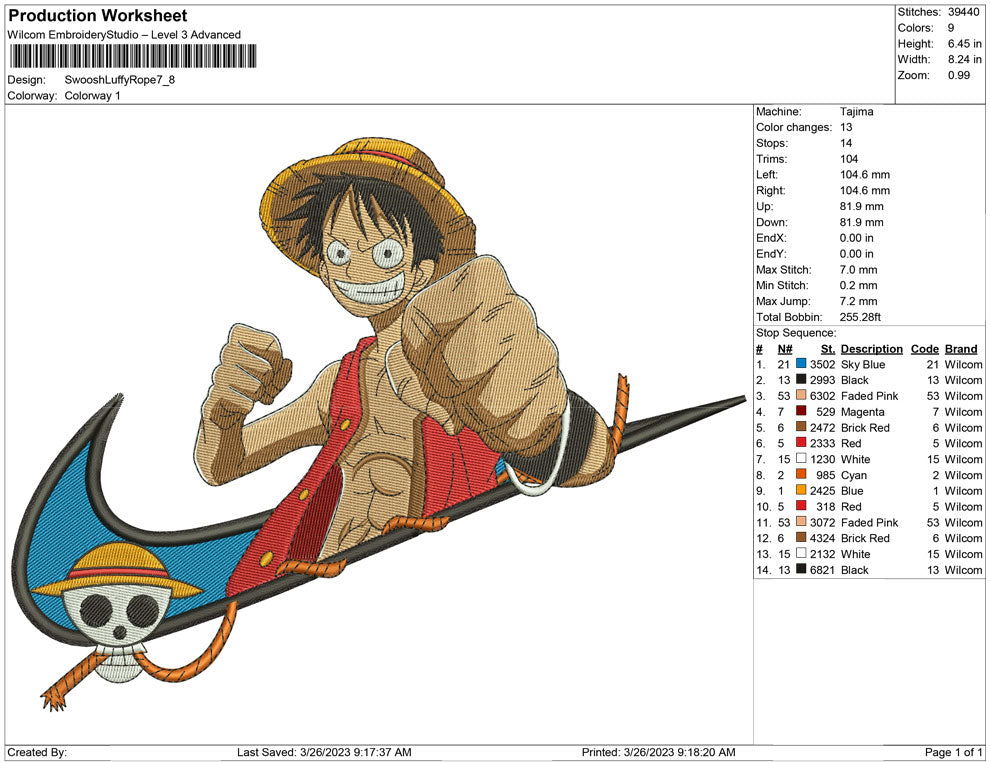The image size is (990, 762).
Task: Click the 'Cyan' description text
Action: 854,475
